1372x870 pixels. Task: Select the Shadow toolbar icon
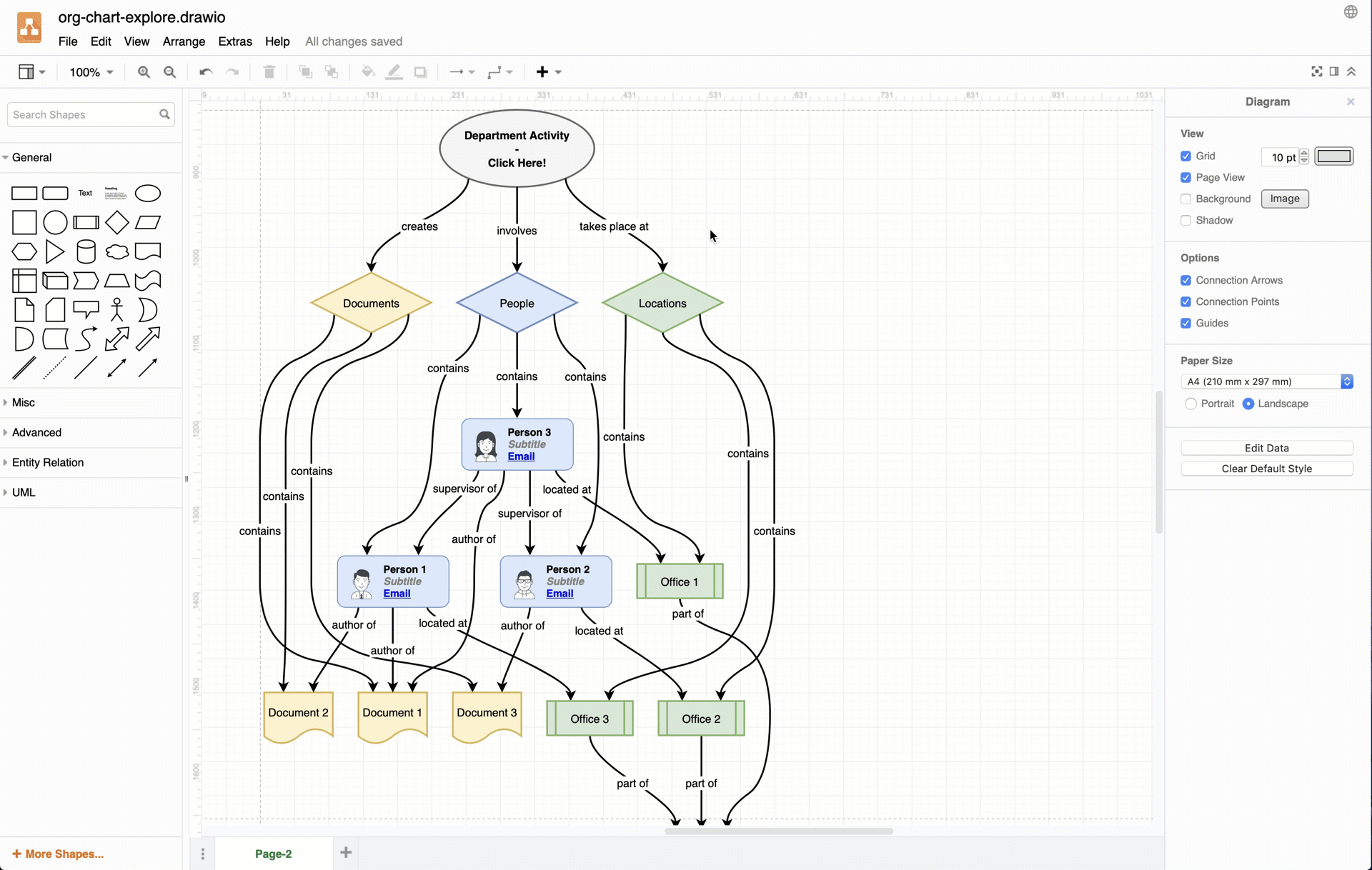(x=420, y=71)
